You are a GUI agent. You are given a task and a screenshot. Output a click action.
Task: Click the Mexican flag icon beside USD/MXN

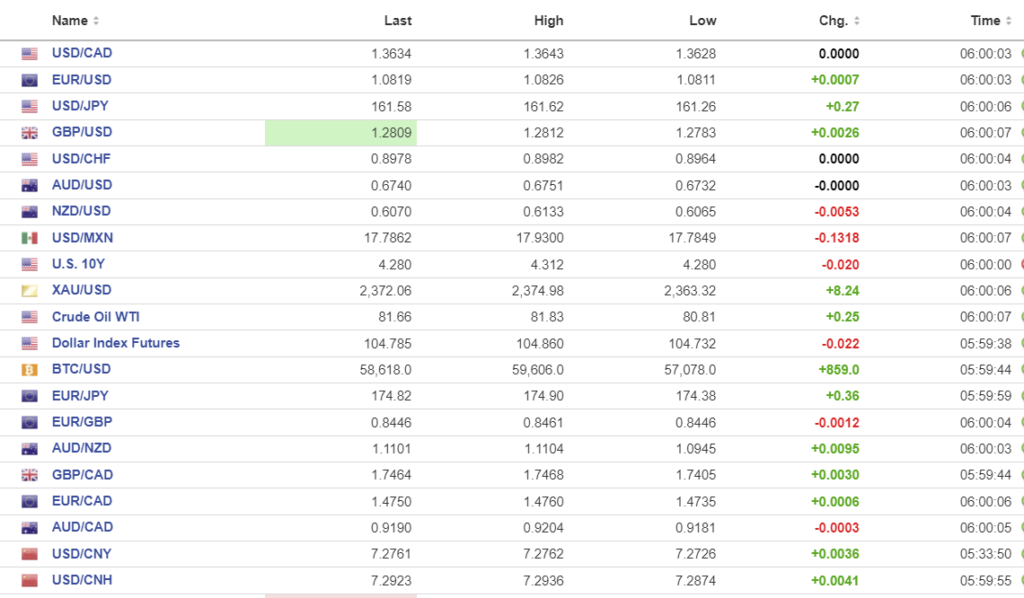pos(29,238)
